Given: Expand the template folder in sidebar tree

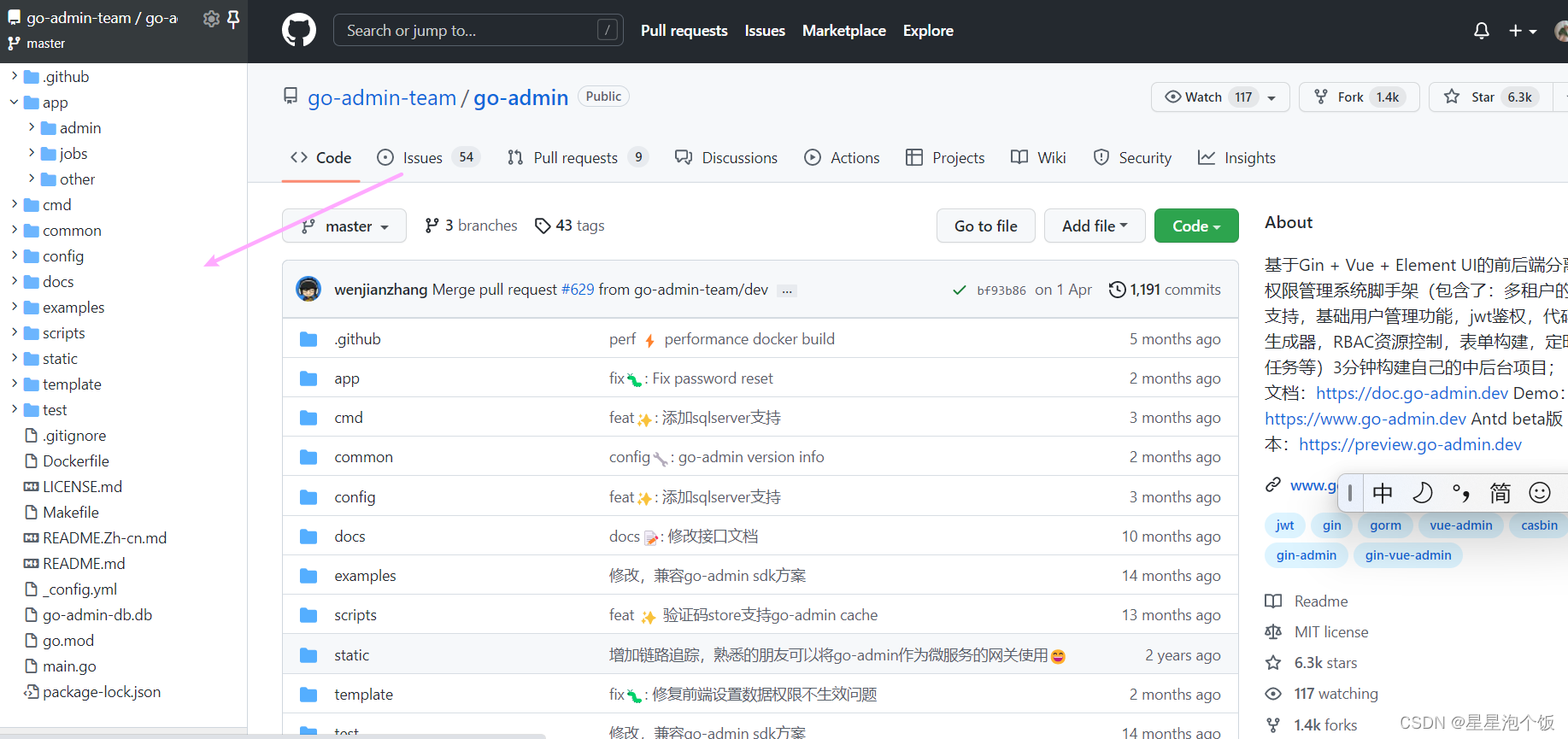Looking at the screenshot, I should 15,384.
